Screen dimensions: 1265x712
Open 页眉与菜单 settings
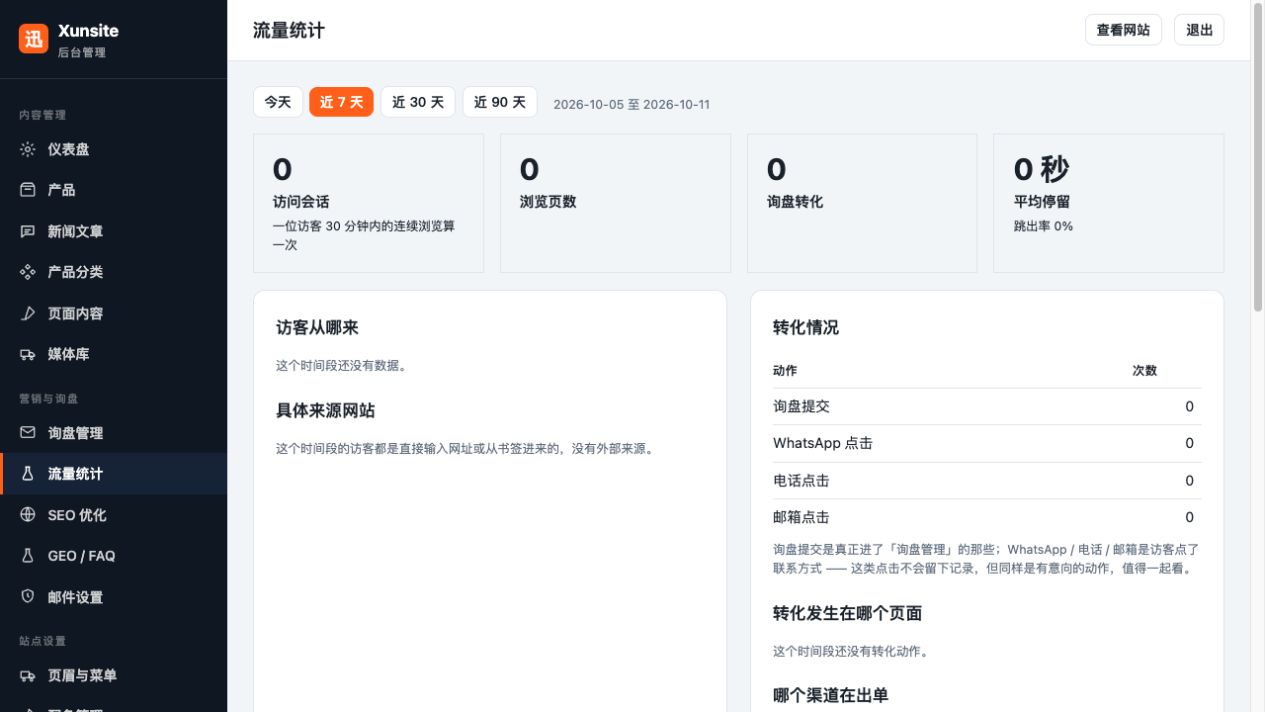point(113,676)
